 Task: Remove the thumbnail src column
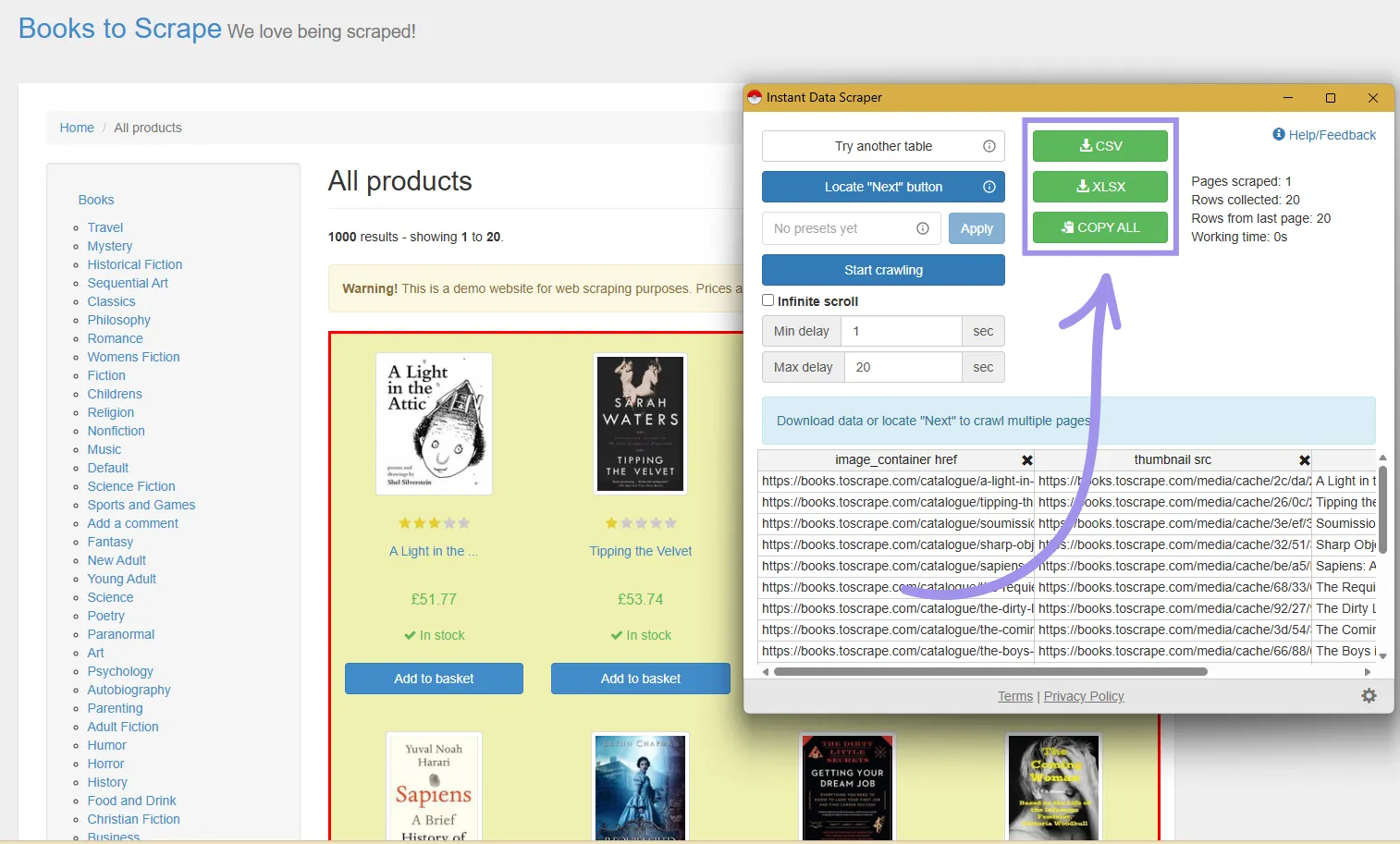[x=1304, y=459]
